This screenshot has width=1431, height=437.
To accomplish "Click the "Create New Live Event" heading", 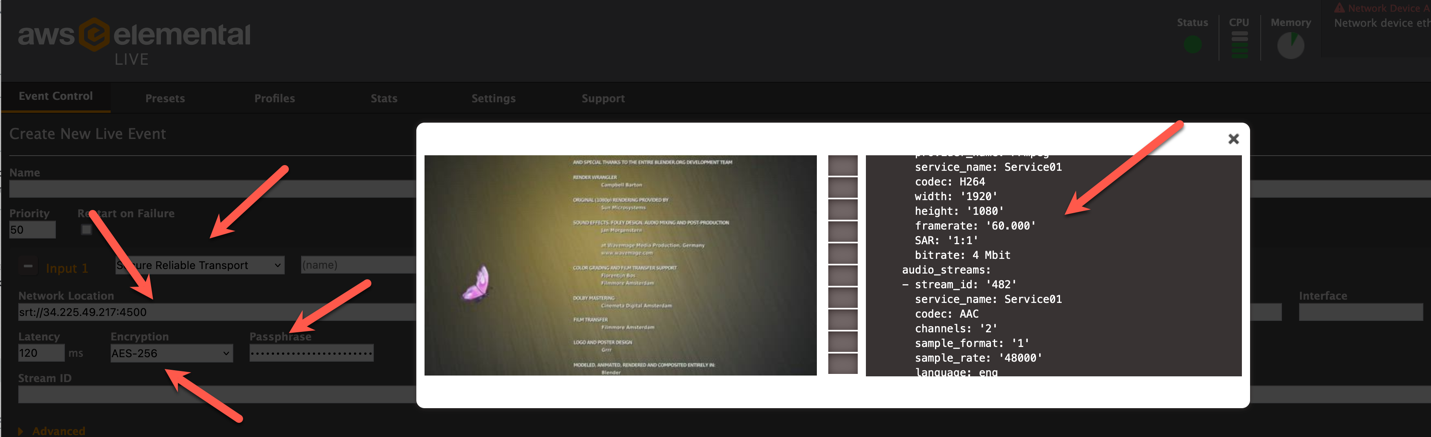I will pos(88,134).
